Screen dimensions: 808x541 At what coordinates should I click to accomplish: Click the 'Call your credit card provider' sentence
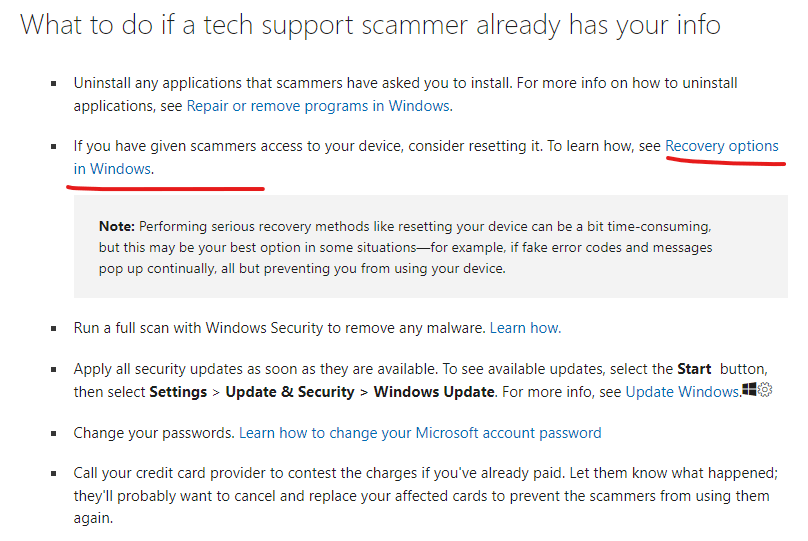tap(426, 495)
